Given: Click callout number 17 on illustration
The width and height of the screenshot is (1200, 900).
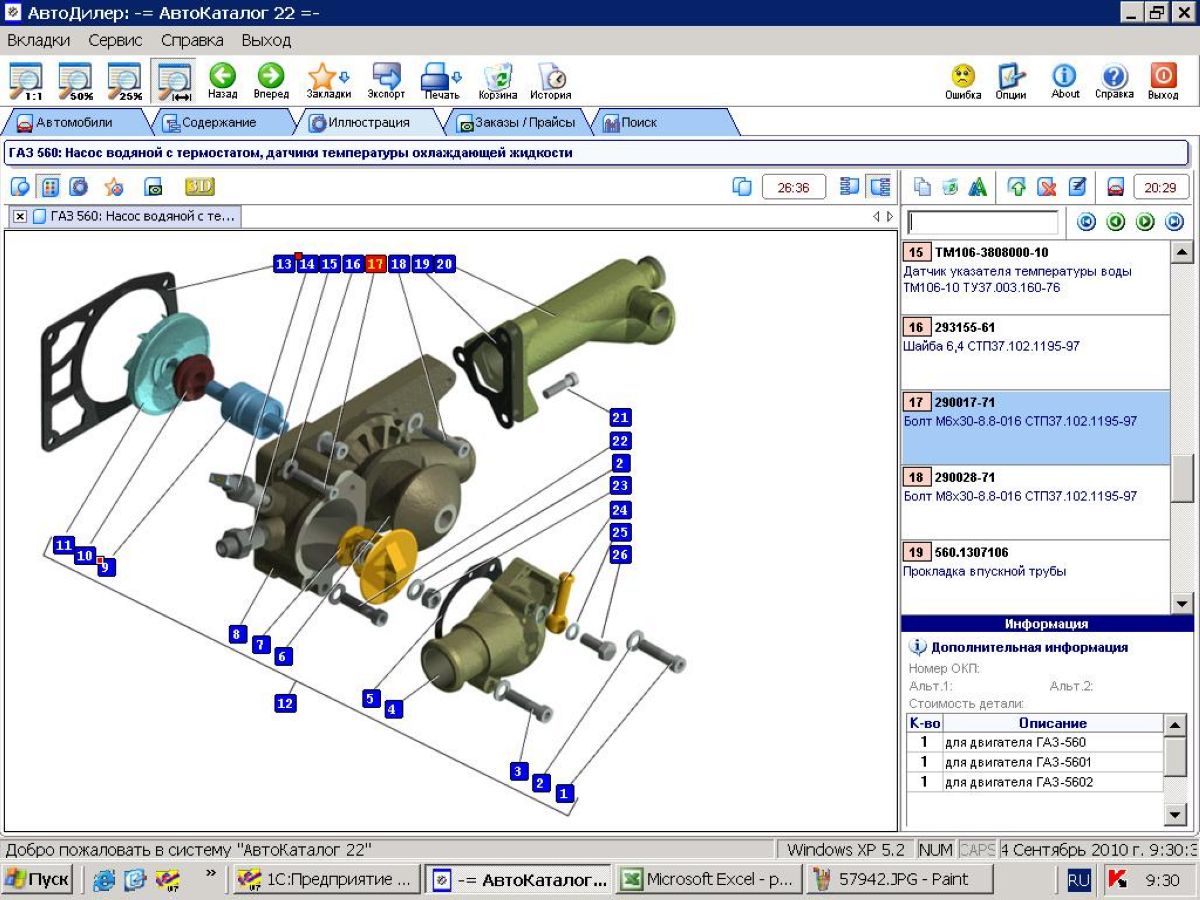Looking at the screenshot, I should pos(375,264).
